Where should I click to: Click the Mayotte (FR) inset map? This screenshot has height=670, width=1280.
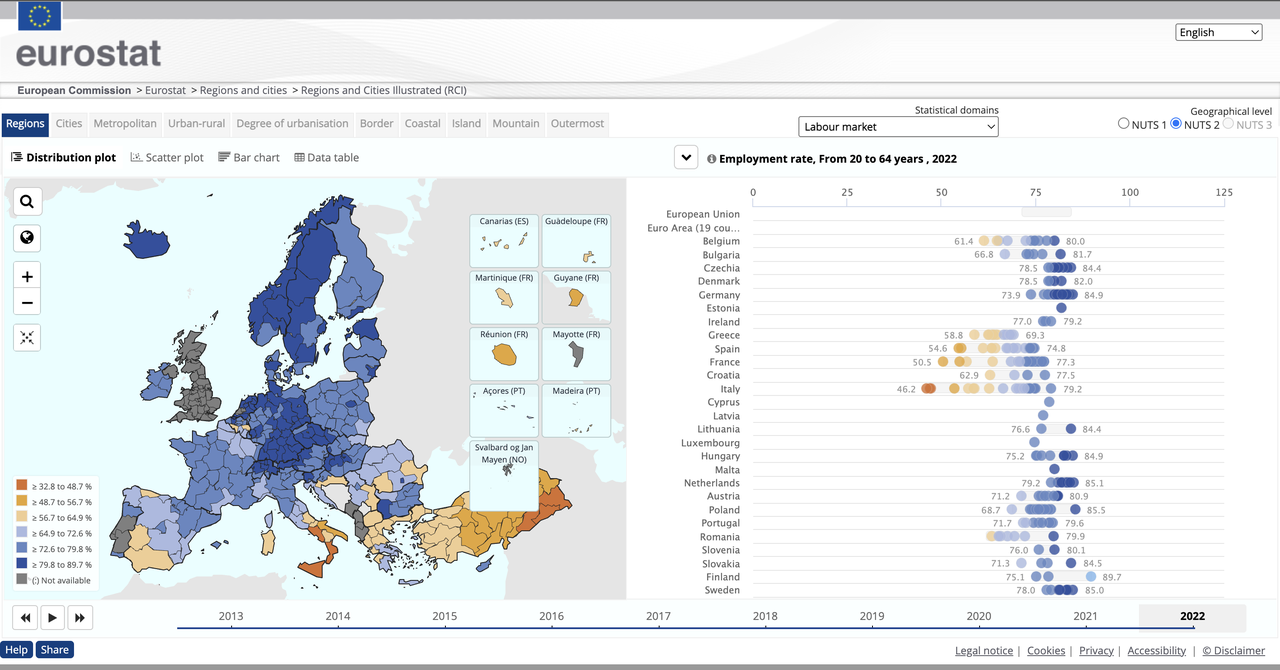pyautogui.click(x=576, y=354)
